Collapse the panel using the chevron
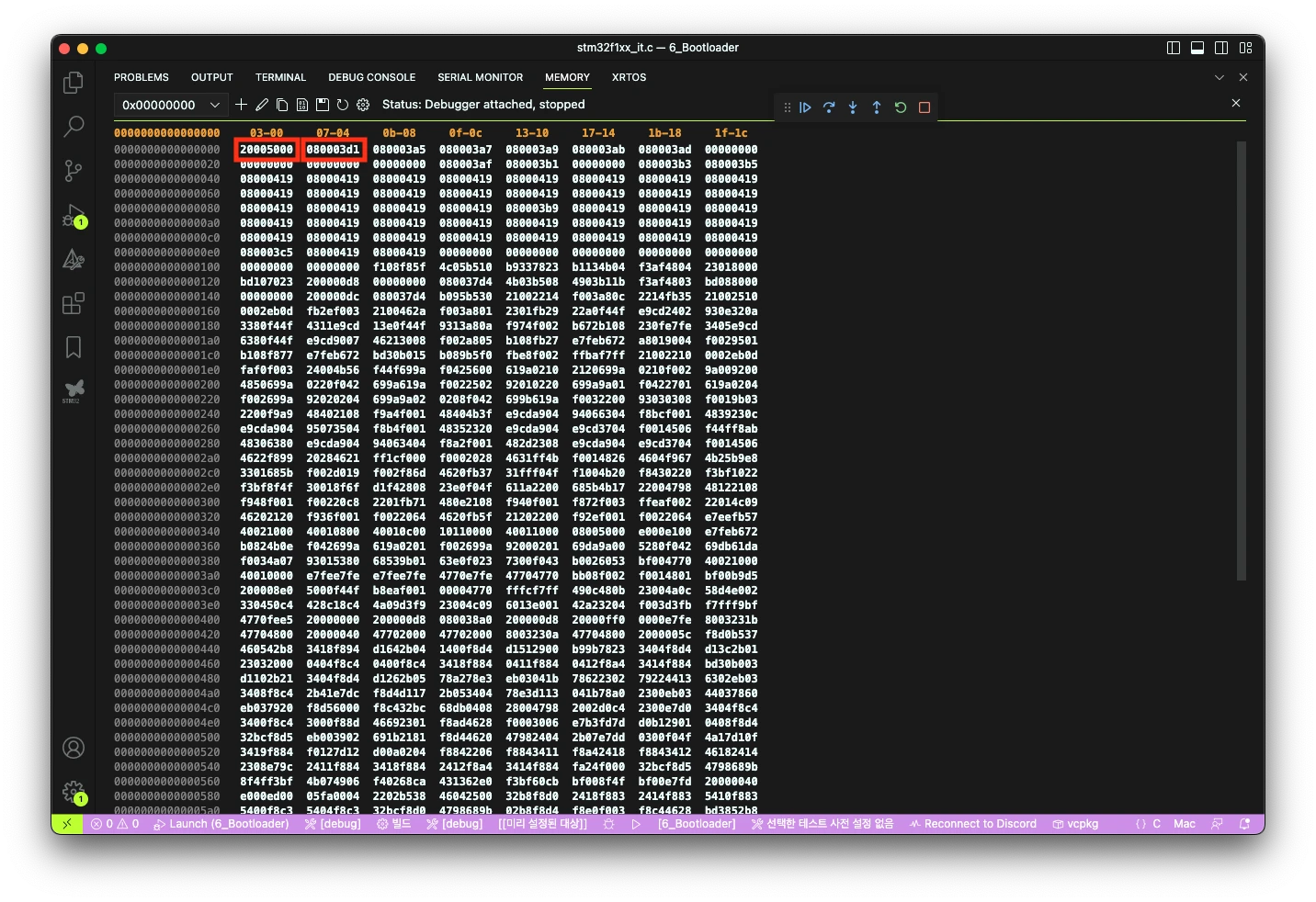This screenshot has height=902, width=1316. pyautogui.click(x=1220, y=77)
